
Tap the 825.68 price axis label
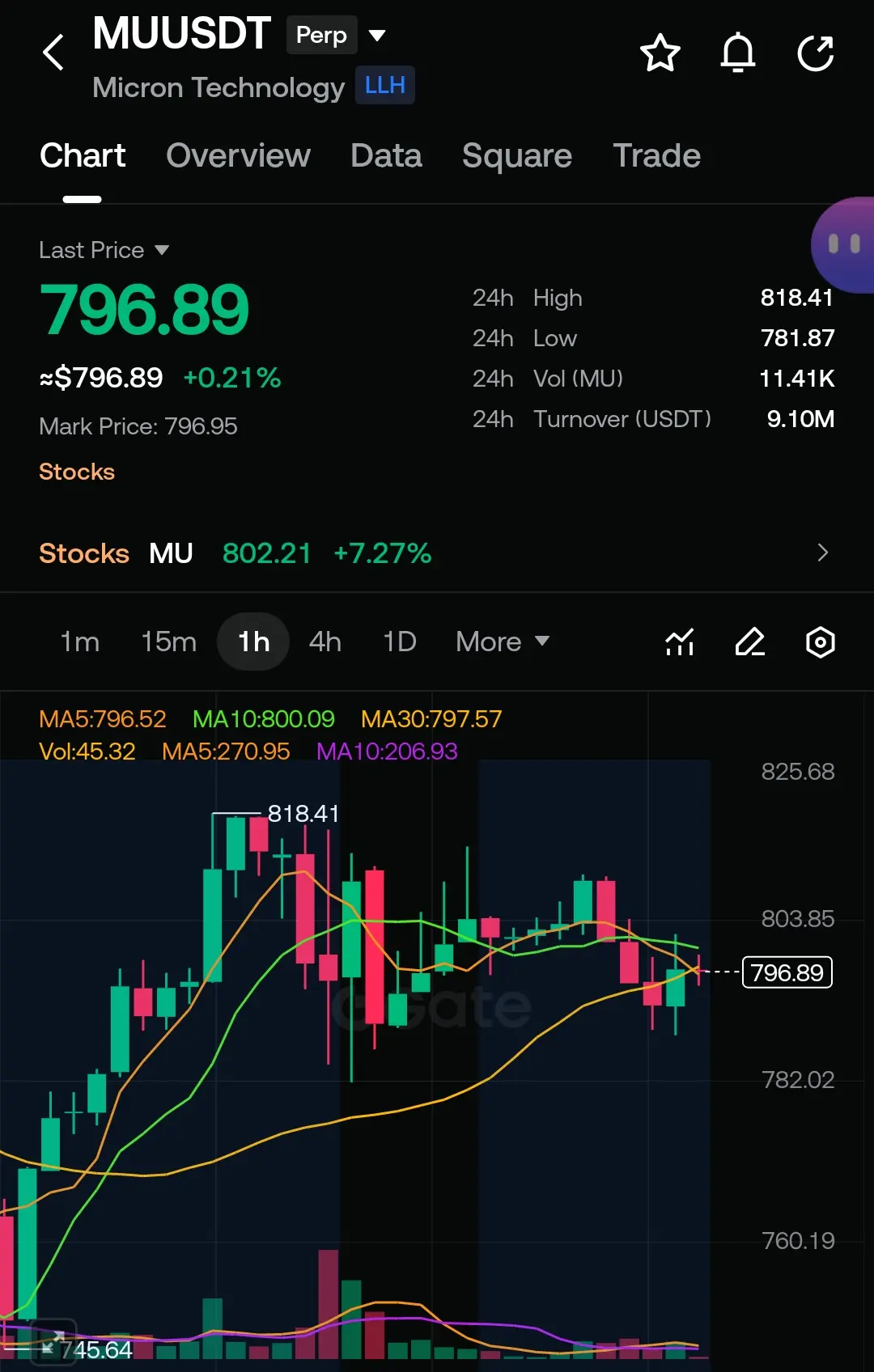pos(798,771)
